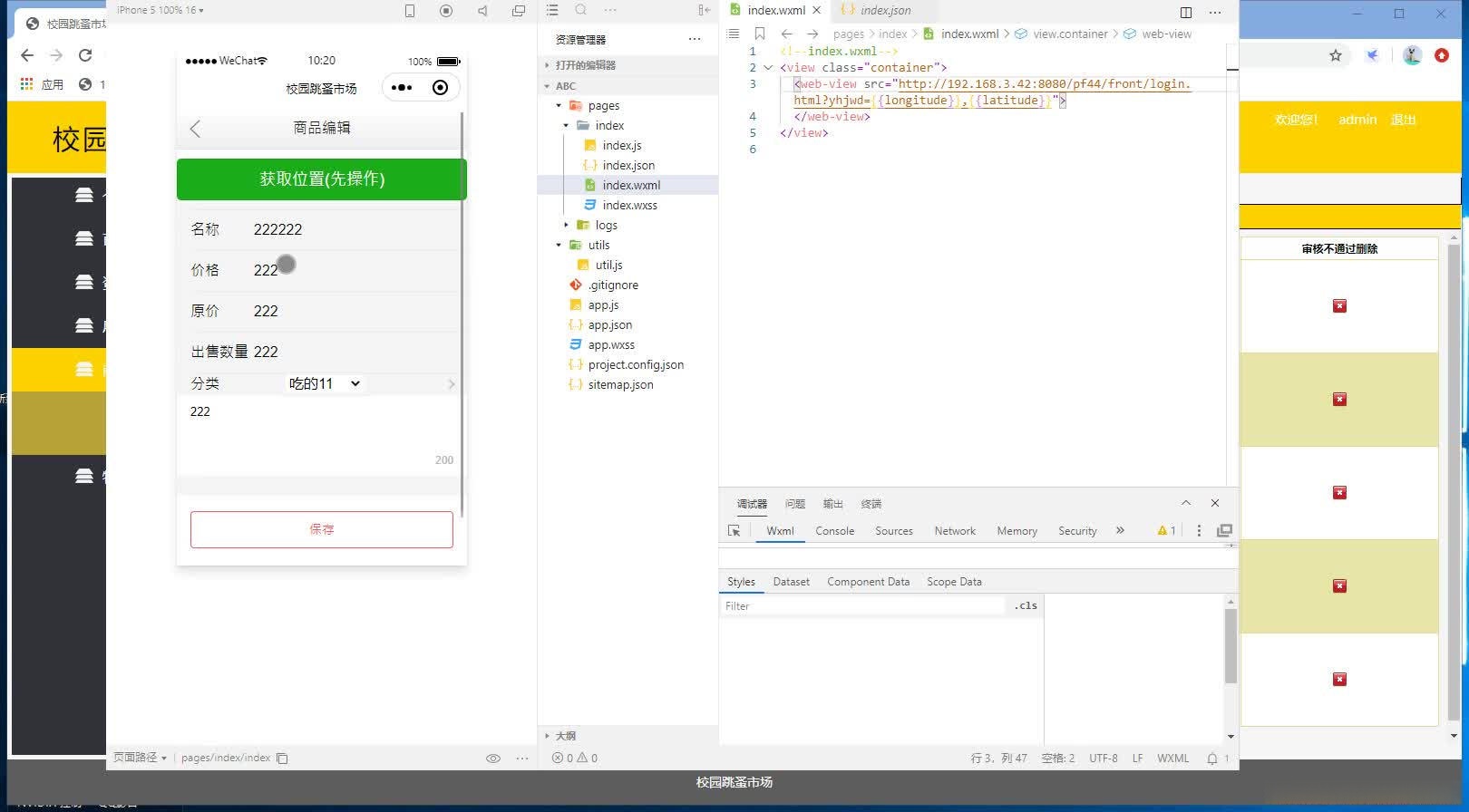Image resolution: width=1469 pixels, height=812 pixels.
Task: Click the styles panel vertical scrollbar
Action: pyautogui.click(x=1231, y=646)
